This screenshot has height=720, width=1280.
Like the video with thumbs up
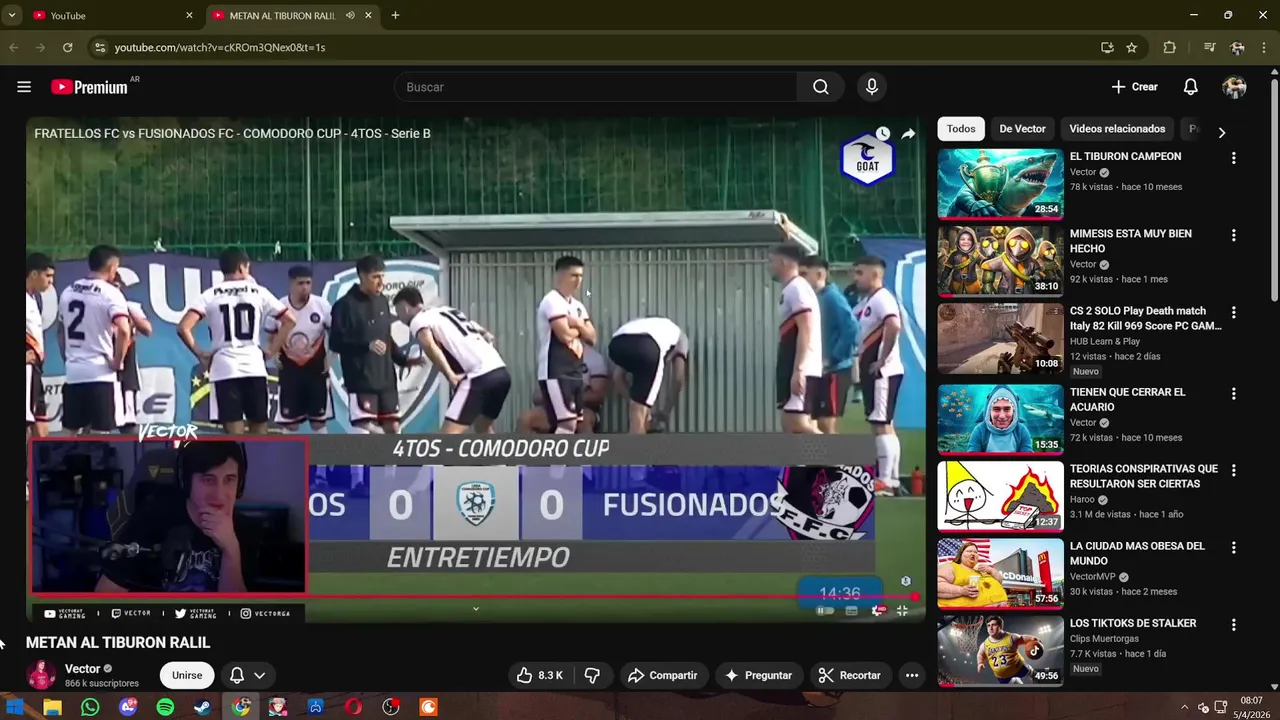point(539,675)
